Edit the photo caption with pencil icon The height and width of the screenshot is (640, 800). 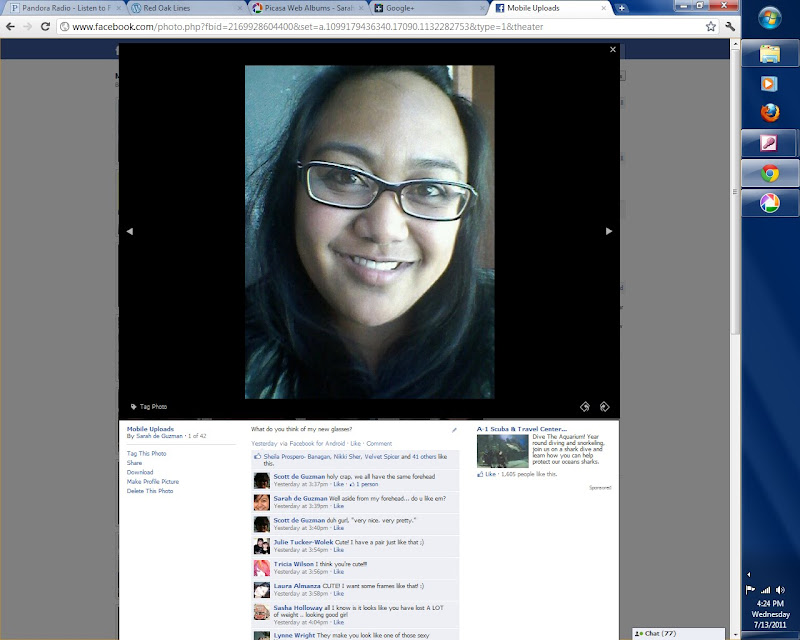[454, 430]
